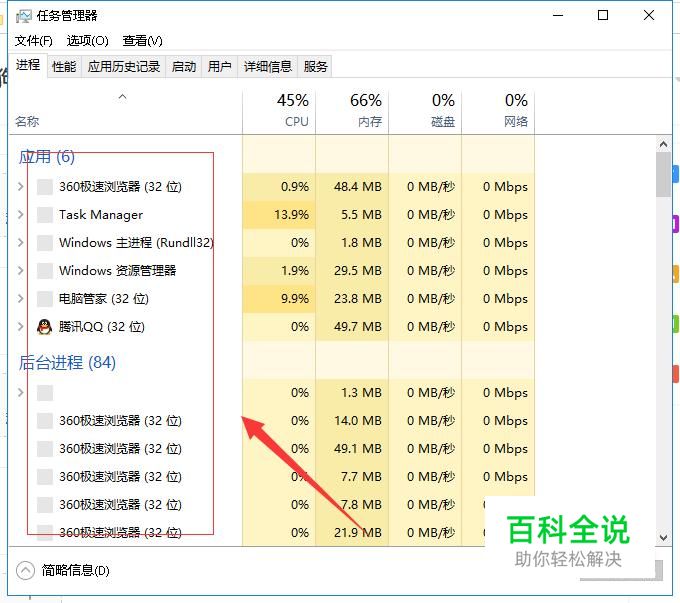Expand the unnamed first background process

tap(20, 393)
